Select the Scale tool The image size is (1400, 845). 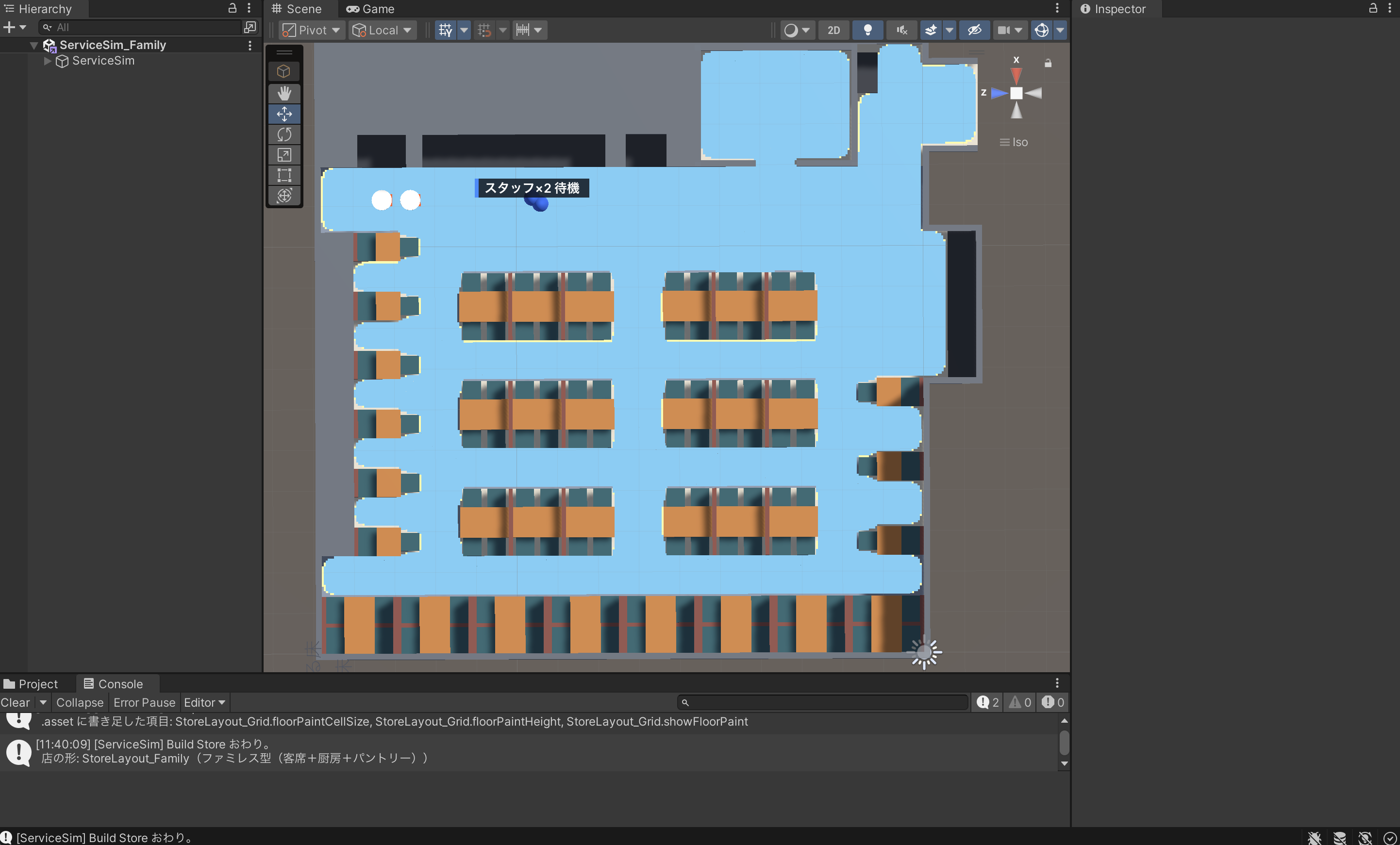pos(284,155)
